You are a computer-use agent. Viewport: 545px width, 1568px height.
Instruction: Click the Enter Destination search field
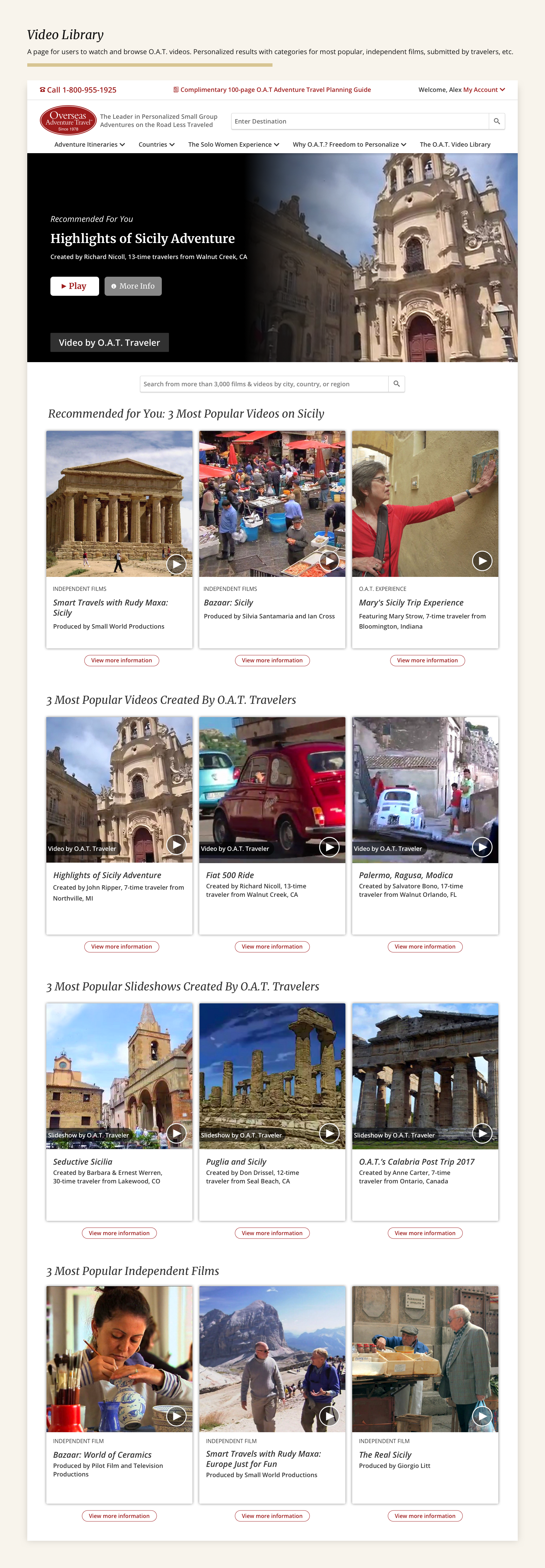(x=360, y=121)
